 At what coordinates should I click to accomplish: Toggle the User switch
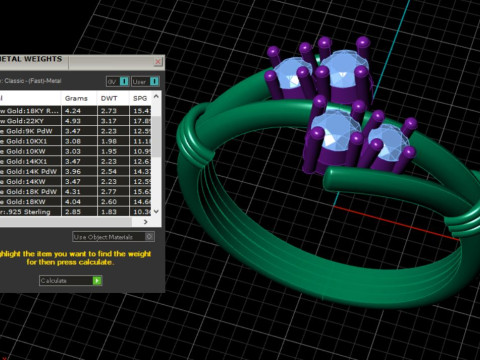pyautogui.click(x=145, y=81)
